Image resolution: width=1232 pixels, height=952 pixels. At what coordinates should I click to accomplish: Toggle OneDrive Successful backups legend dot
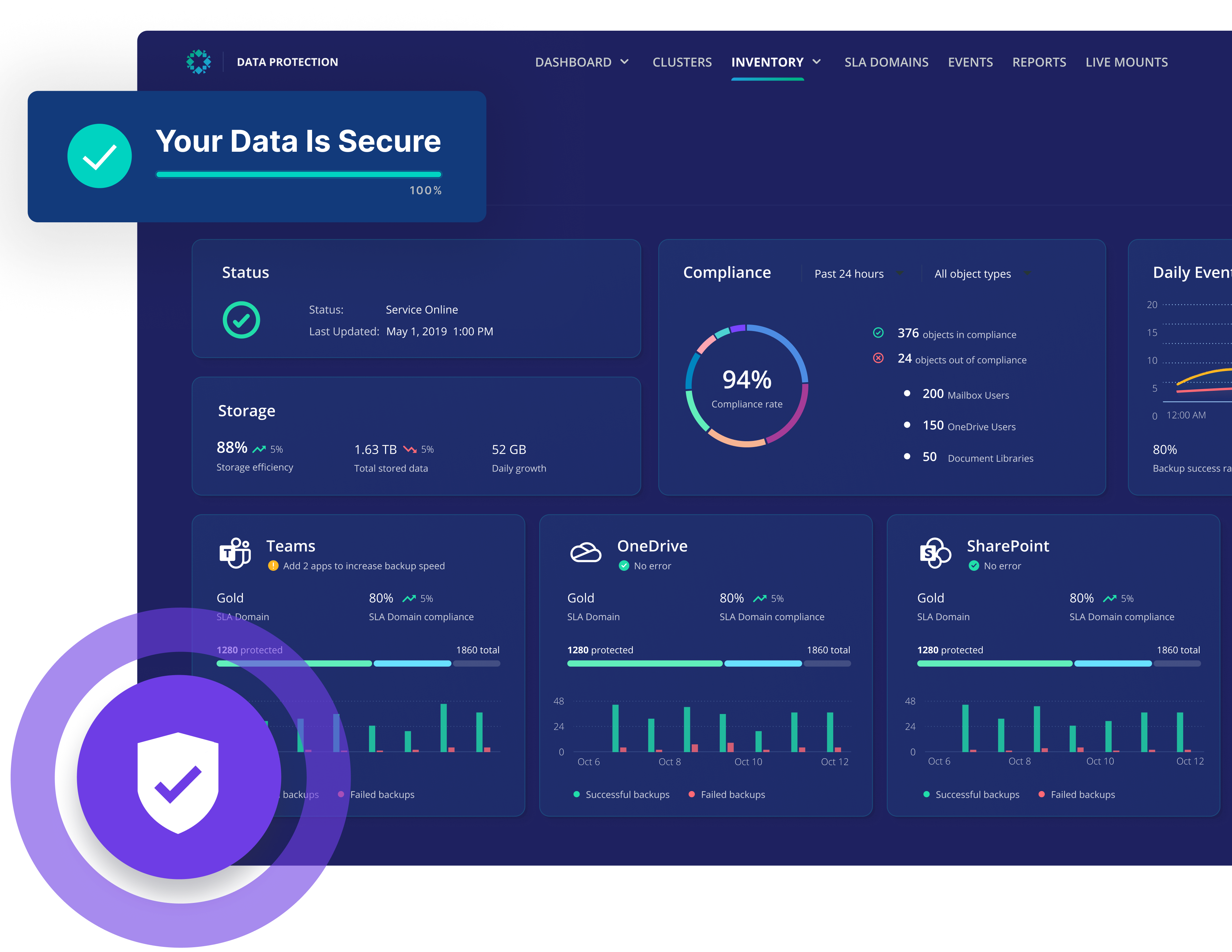tap(576, 794)
